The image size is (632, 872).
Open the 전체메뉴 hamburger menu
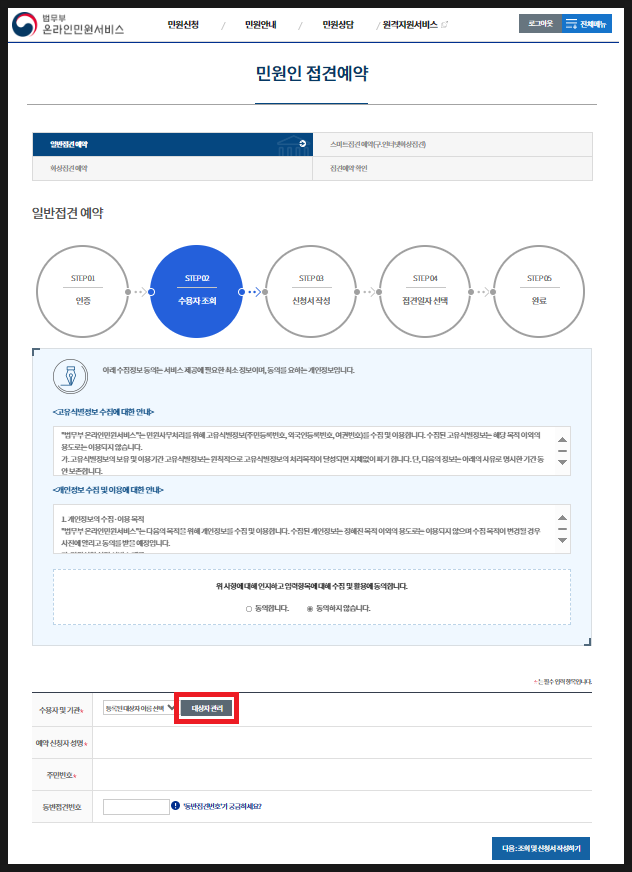(585, 24)
